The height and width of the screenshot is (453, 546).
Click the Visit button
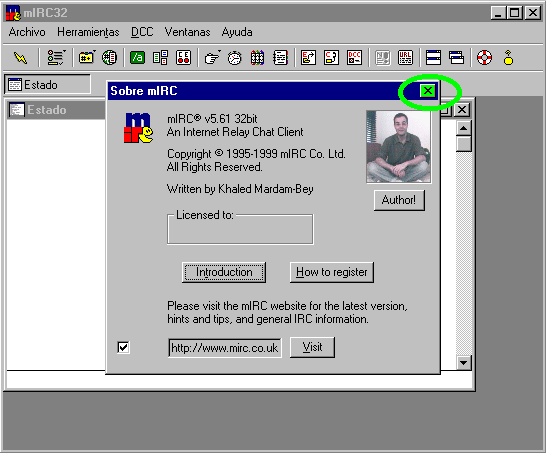312,347
